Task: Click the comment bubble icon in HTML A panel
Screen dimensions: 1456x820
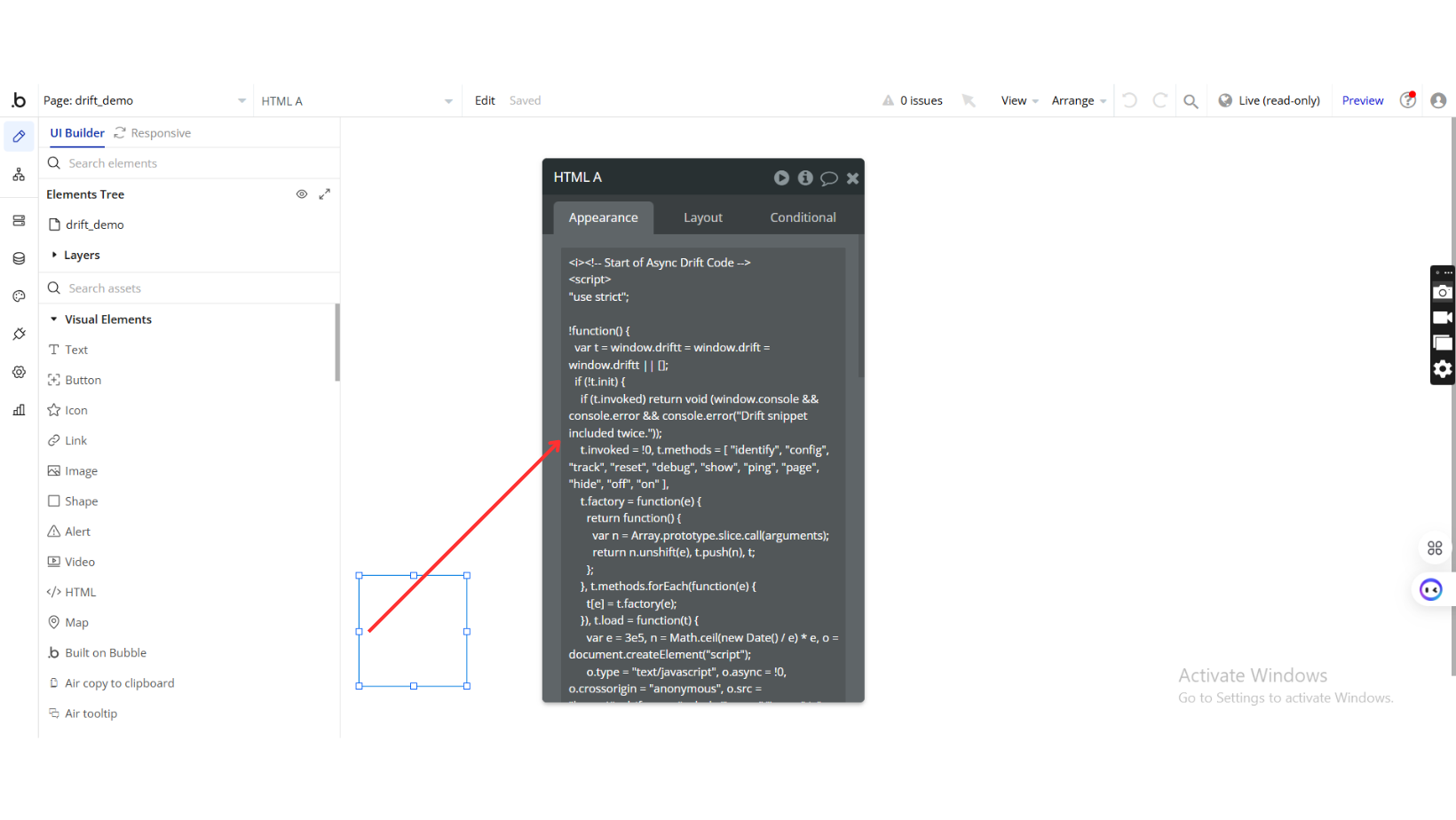Action: 829,178
